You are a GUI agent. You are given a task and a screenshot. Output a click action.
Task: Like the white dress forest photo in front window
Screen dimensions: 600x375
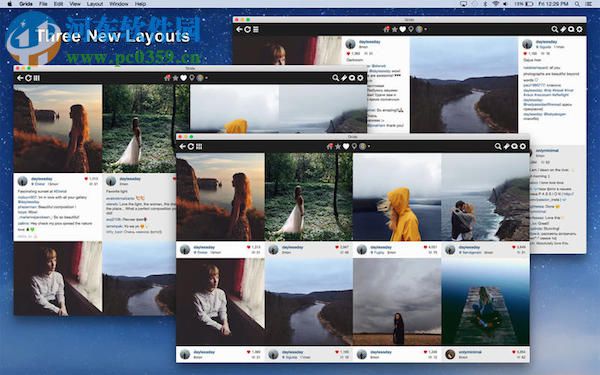click(337, 247)
